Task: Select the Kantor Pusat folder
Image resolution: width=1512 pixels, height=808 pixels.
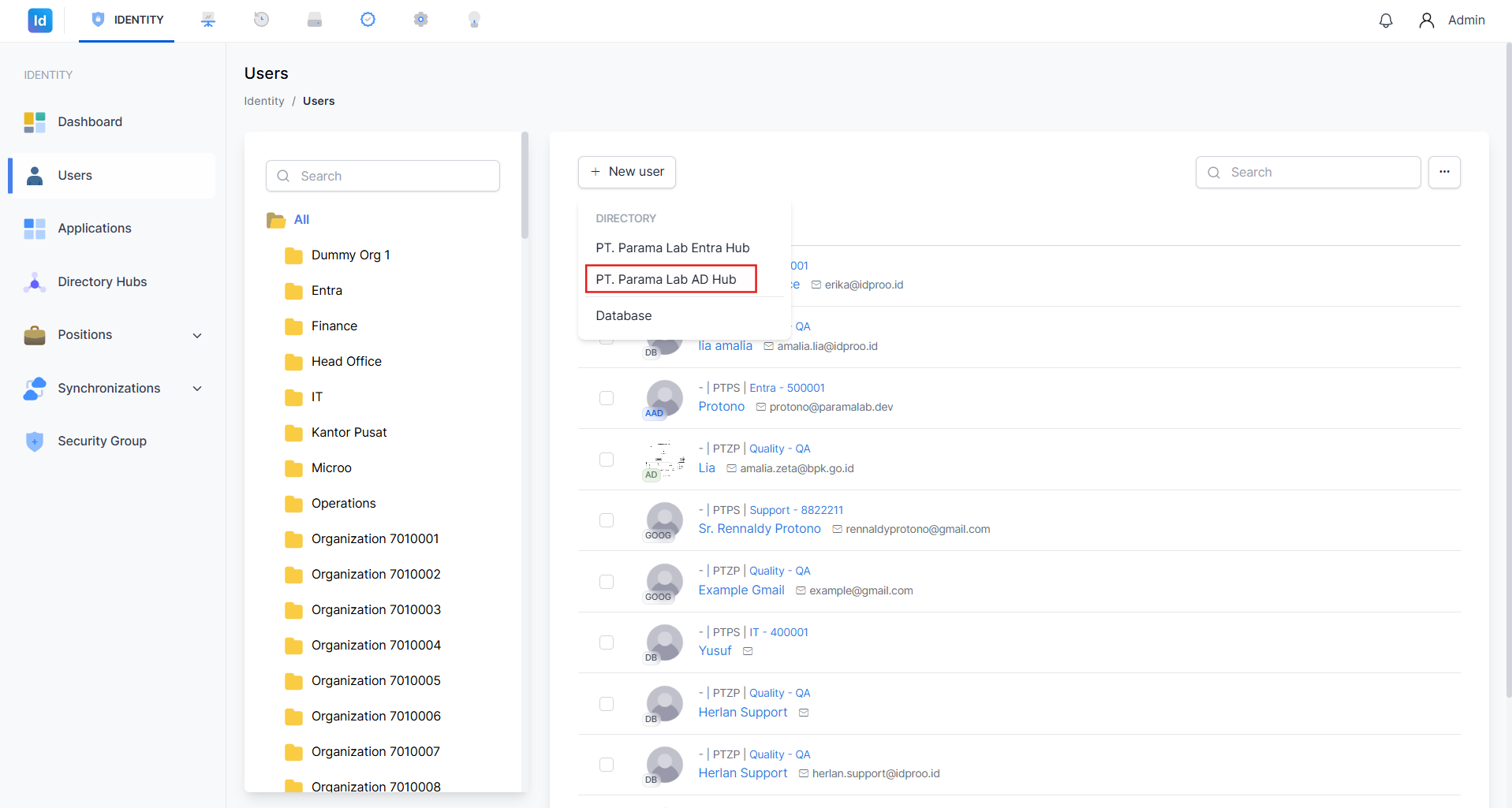Action: click(x=349, y=433)
